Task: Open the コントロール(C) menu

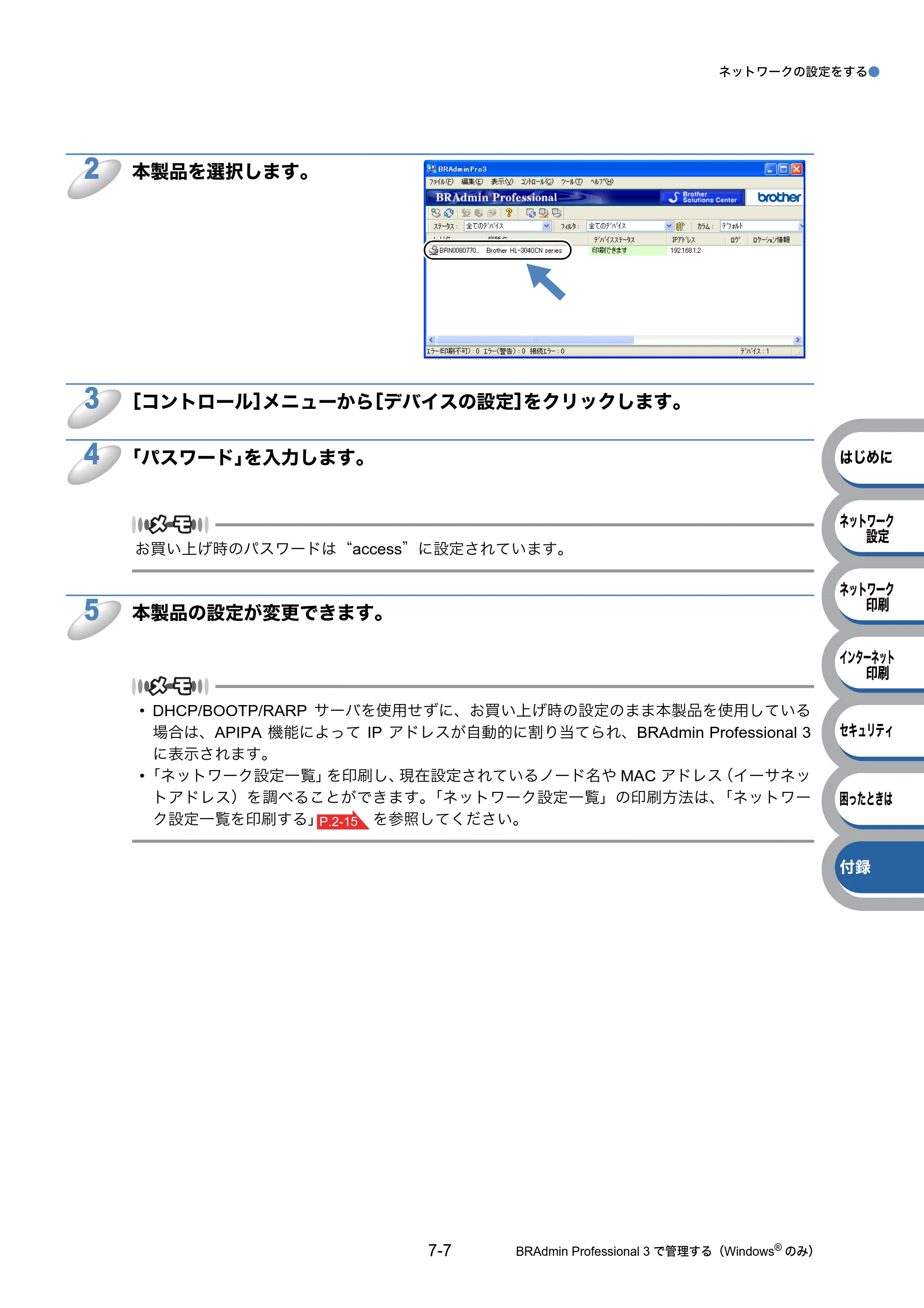Action: [537, 182]
